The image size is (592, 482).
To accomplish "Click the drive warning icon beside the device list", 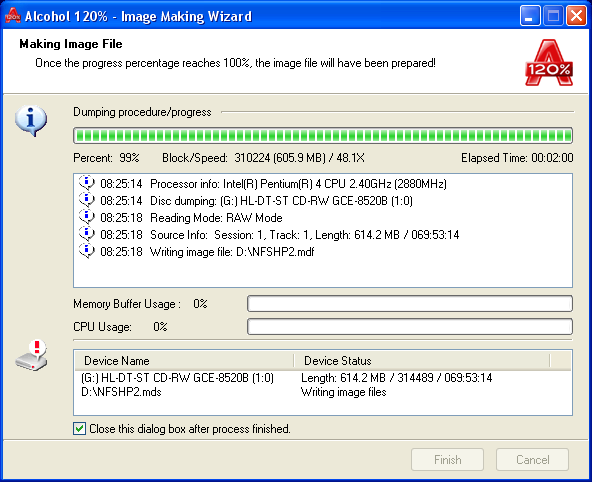I will (32, 356).
